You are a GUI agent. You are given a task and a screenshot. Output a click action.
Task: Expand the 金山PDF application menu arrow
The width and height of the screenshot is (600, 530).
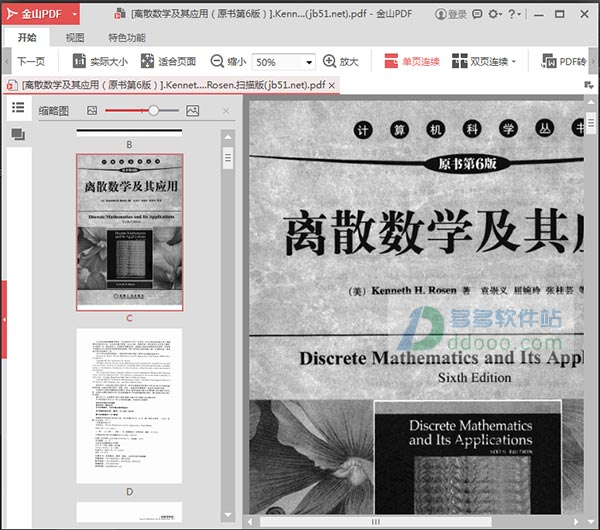74,14
